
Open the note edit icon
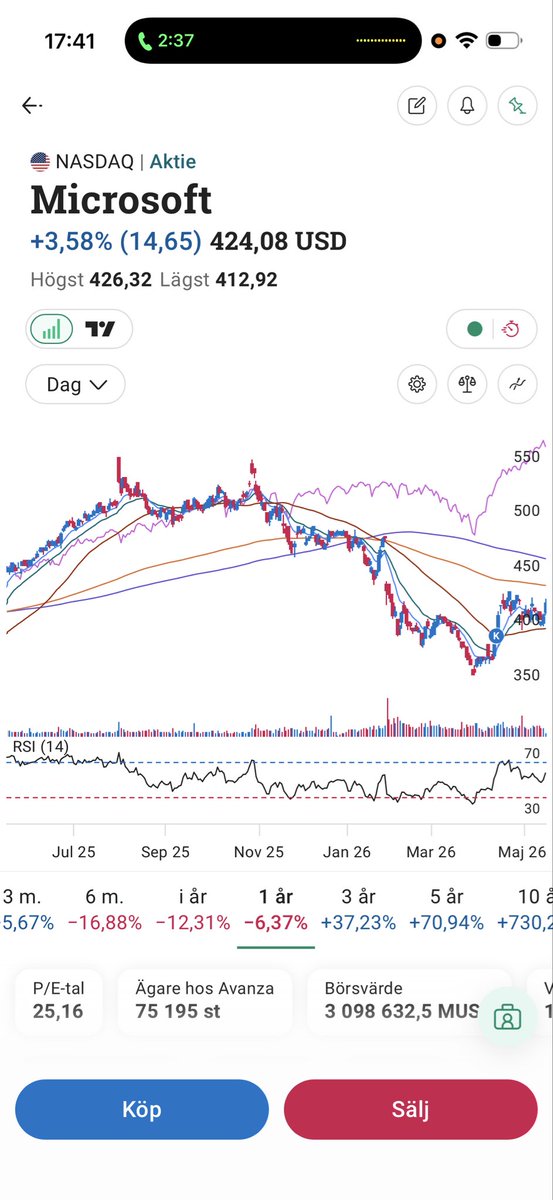pos(417,106)
